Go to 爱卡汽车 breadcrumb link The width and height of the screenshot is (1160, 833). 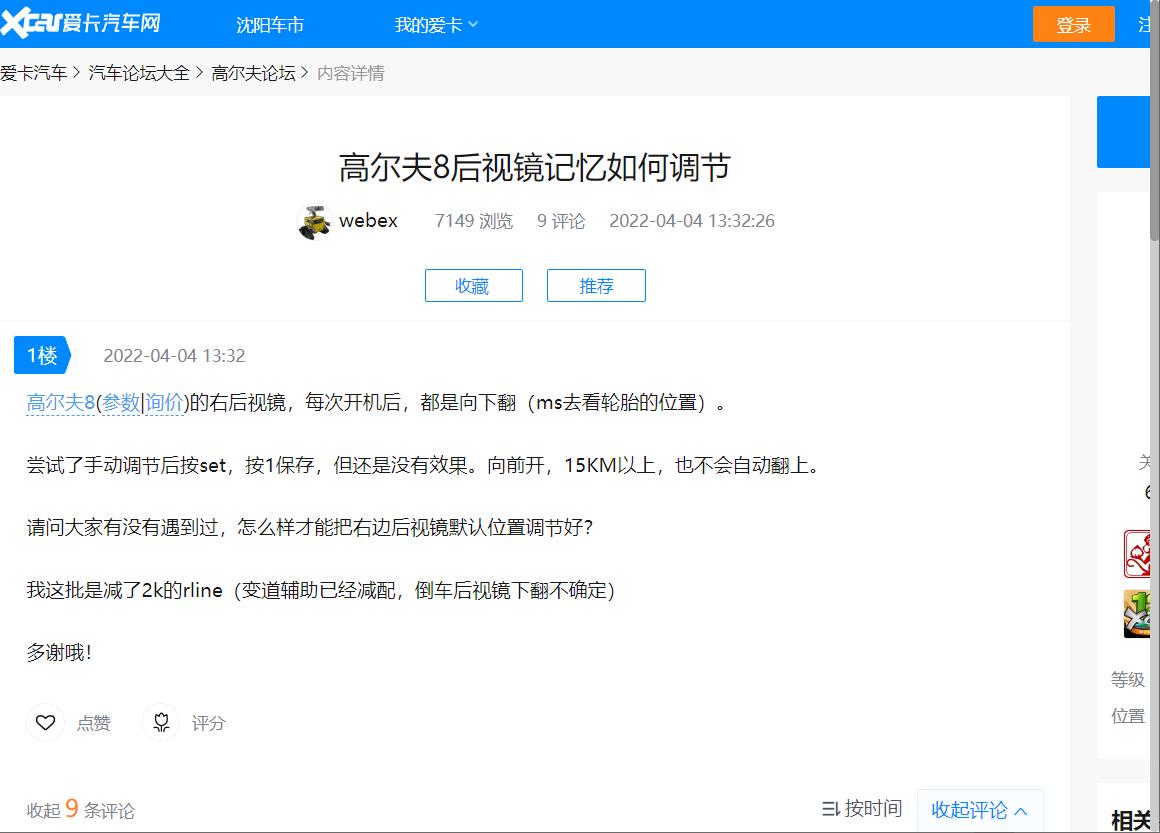click(x=33, y=72)
